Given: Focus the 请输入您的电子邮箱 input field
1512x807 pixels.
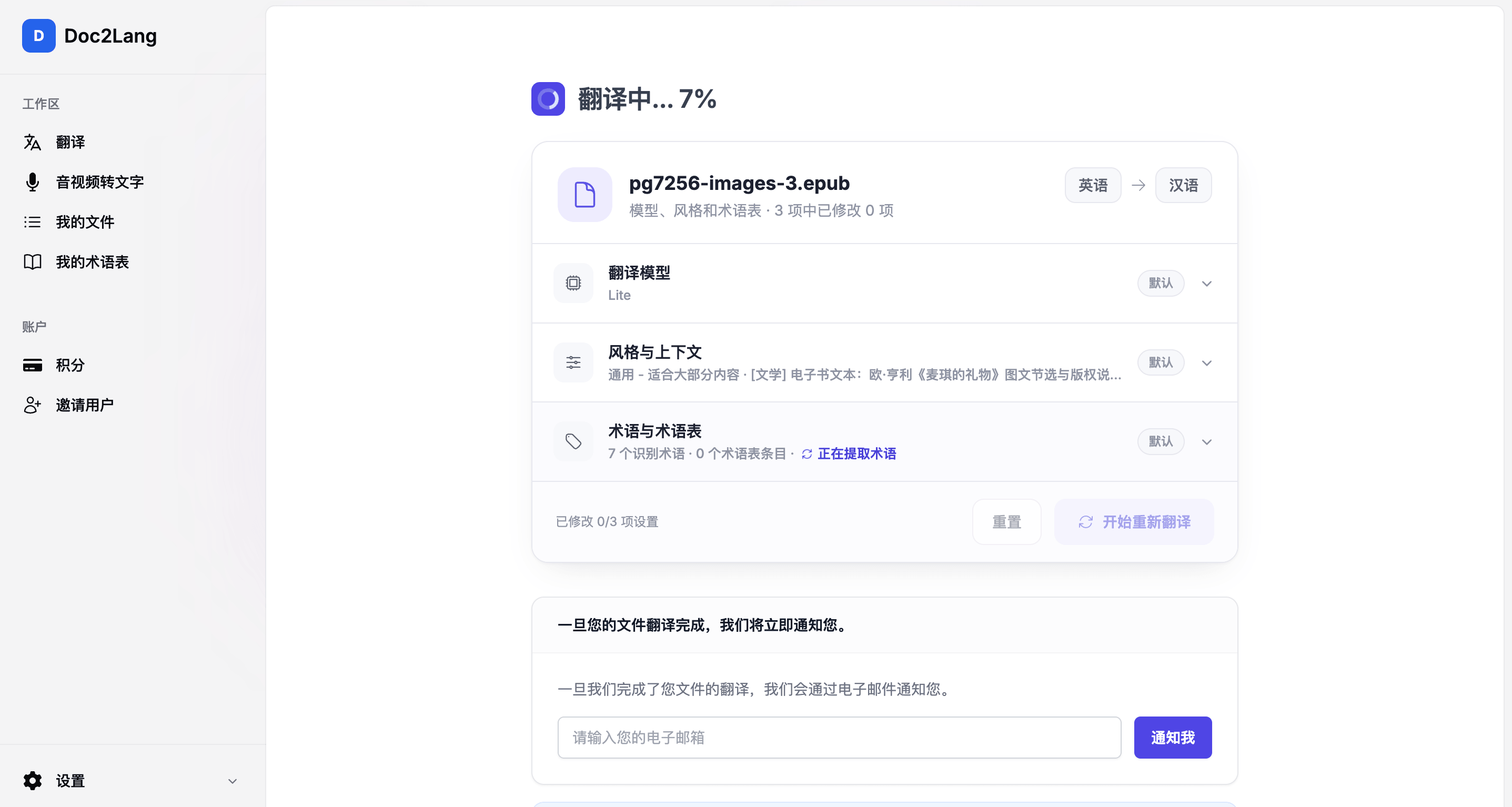Looking at the screenshot, I should pyautogui.click(x=839, y=737).
